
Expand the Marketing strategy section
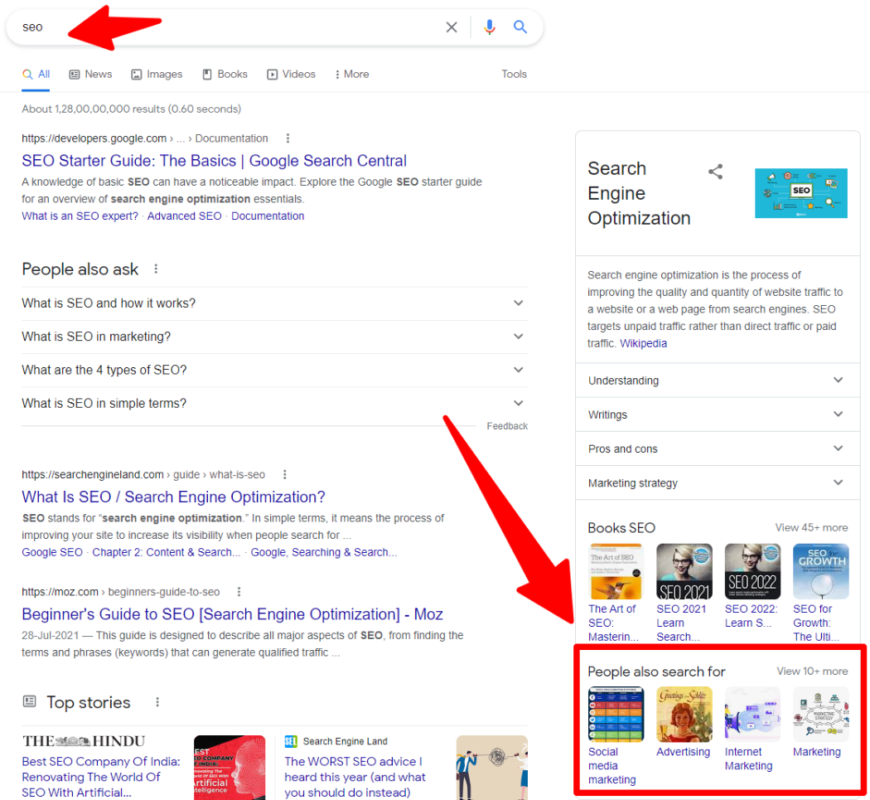pos(717,483)
